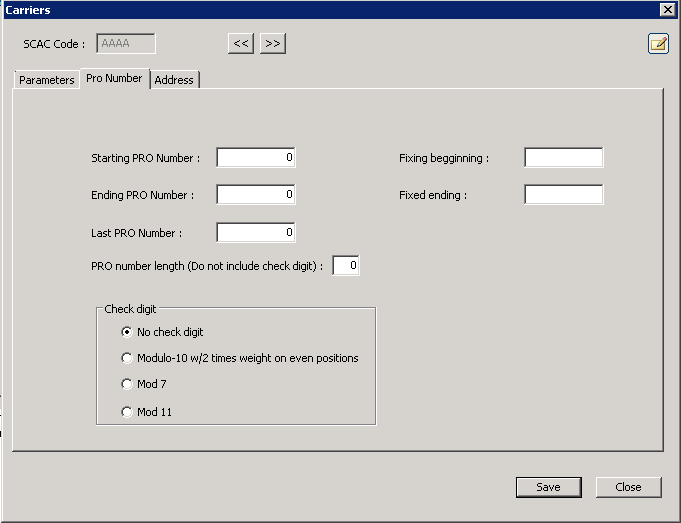
Task: Choose the Mod 11 check digit
Action: (126, 412)
